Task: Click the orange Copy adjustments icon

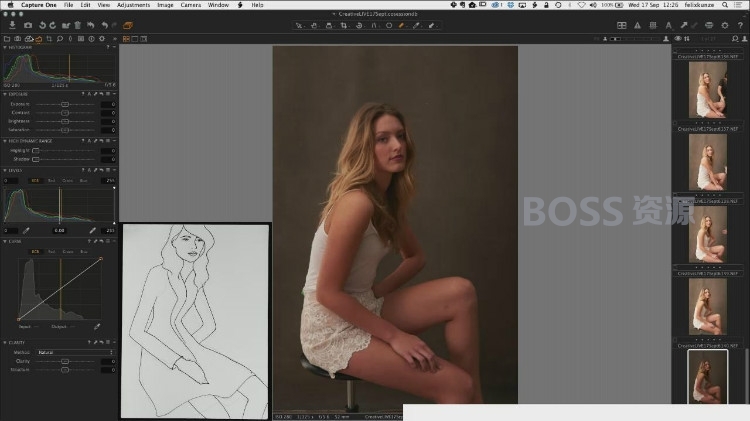Action: [x=128, y=25]
